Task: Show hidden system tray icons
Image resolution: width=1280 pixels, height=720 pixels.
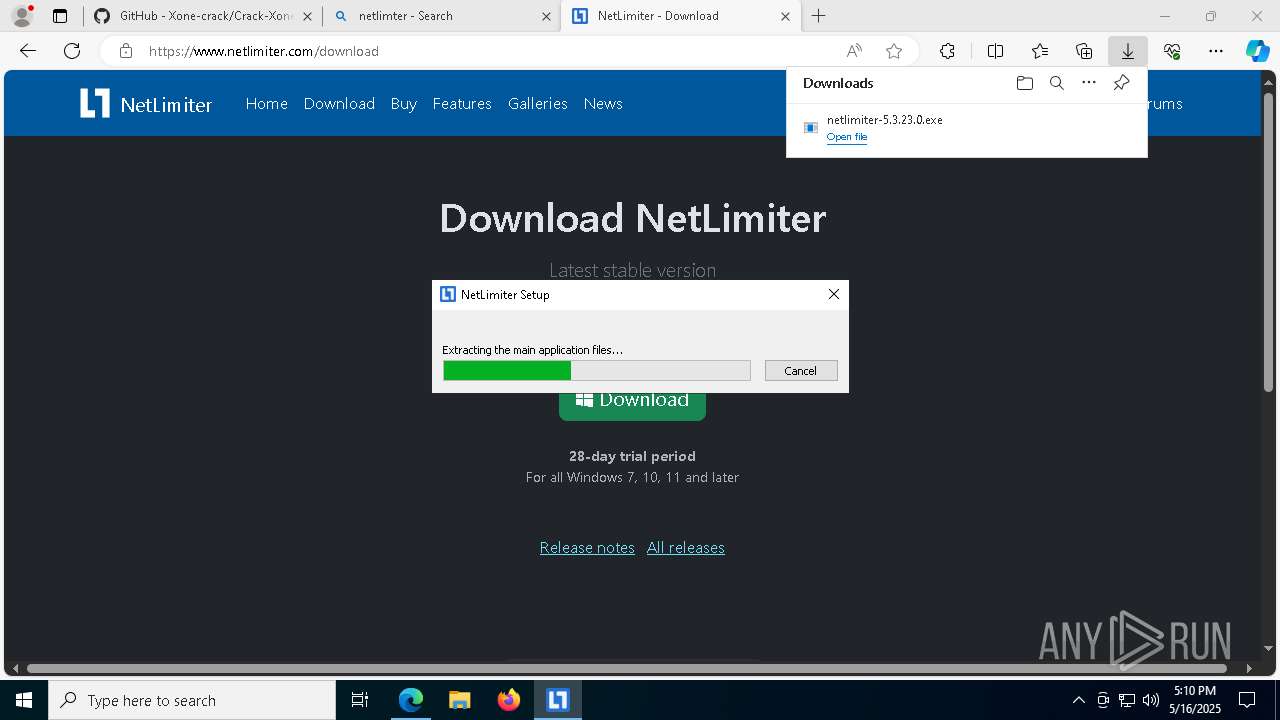Action: click(1078, 700)
